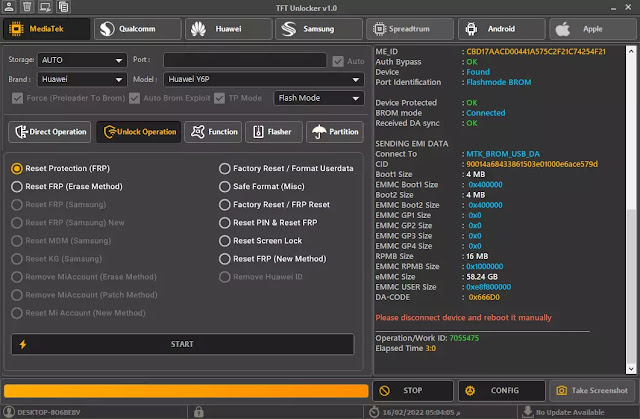Click the Partition umbrella icon
The height and width of the screenshot is (419, 640).
pyautogui.click(x=319, y=132)
